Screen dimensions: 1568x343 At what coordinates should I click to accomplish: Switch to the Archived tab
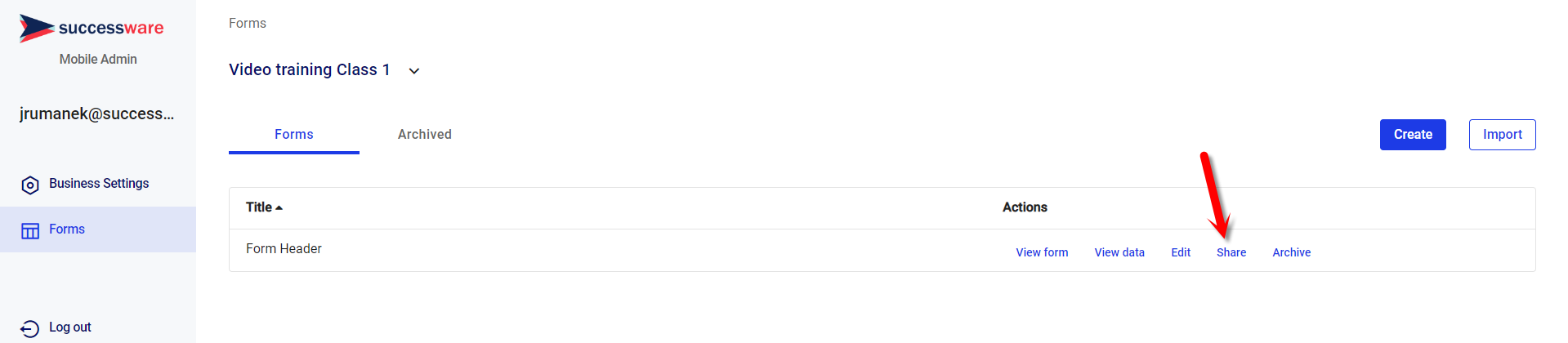tap(424, 135)
